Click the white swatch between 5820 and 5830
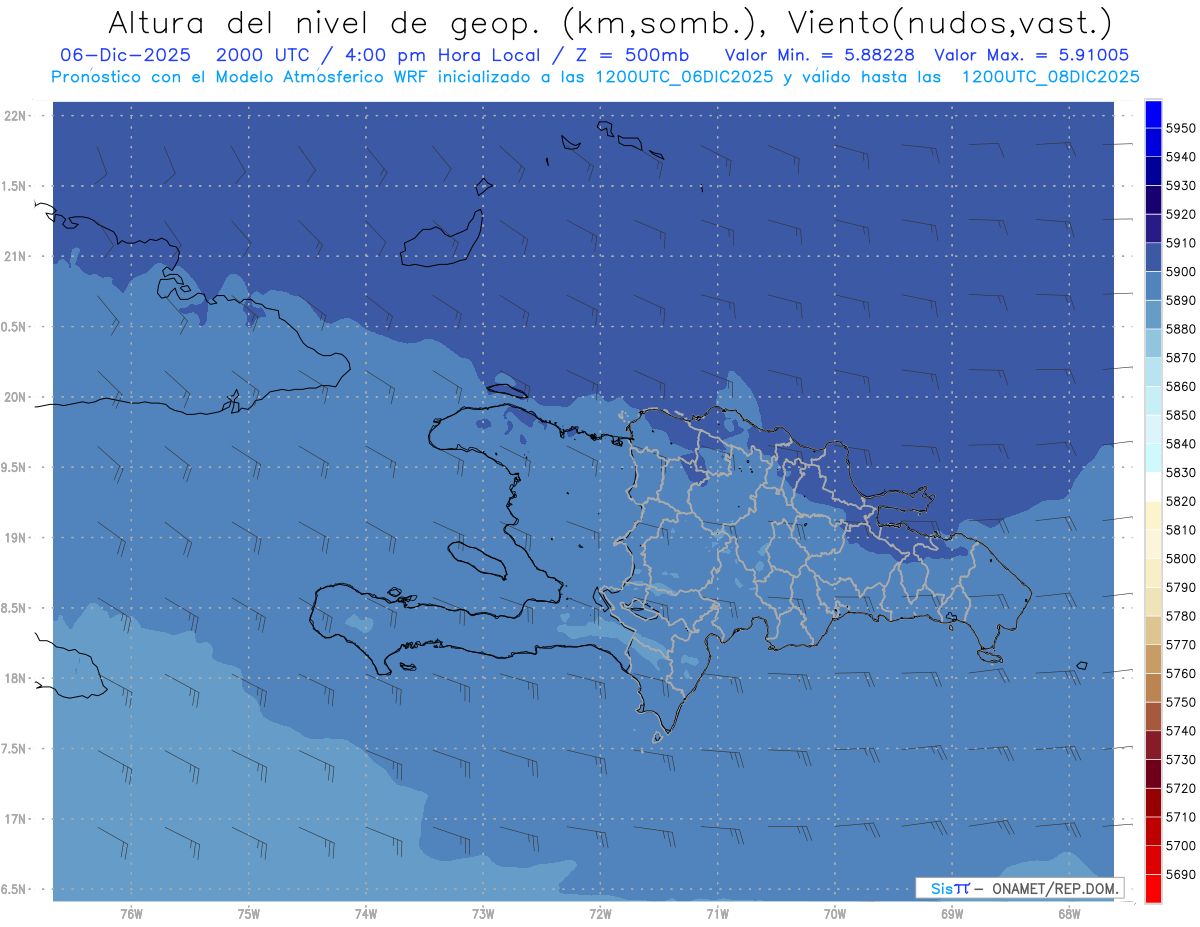Viewport: 1200px width, 927px height. tap(1153, 487)
